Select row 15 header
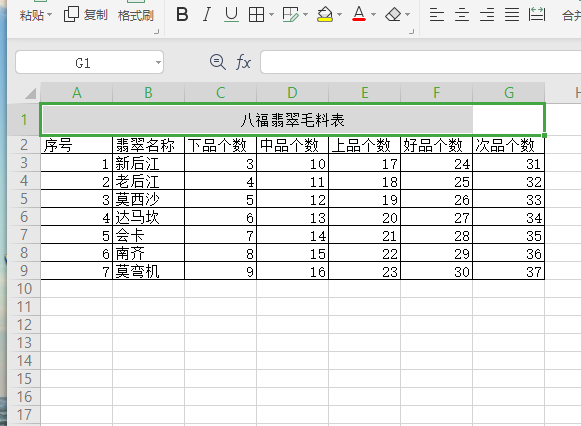This screenshot has width=581, height=426. 24,379
